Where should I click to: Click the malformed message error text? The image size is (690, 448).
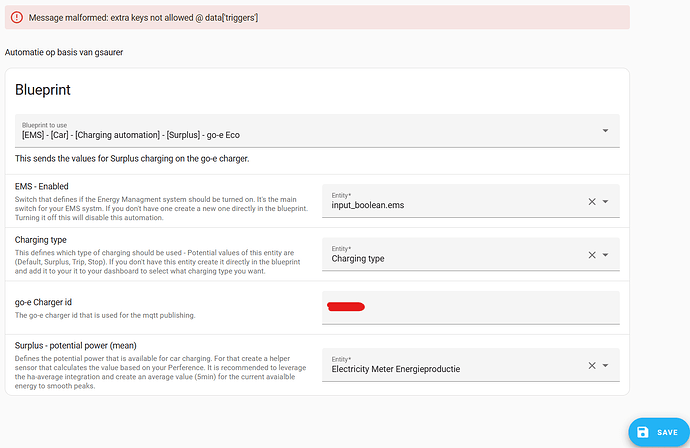143,18
